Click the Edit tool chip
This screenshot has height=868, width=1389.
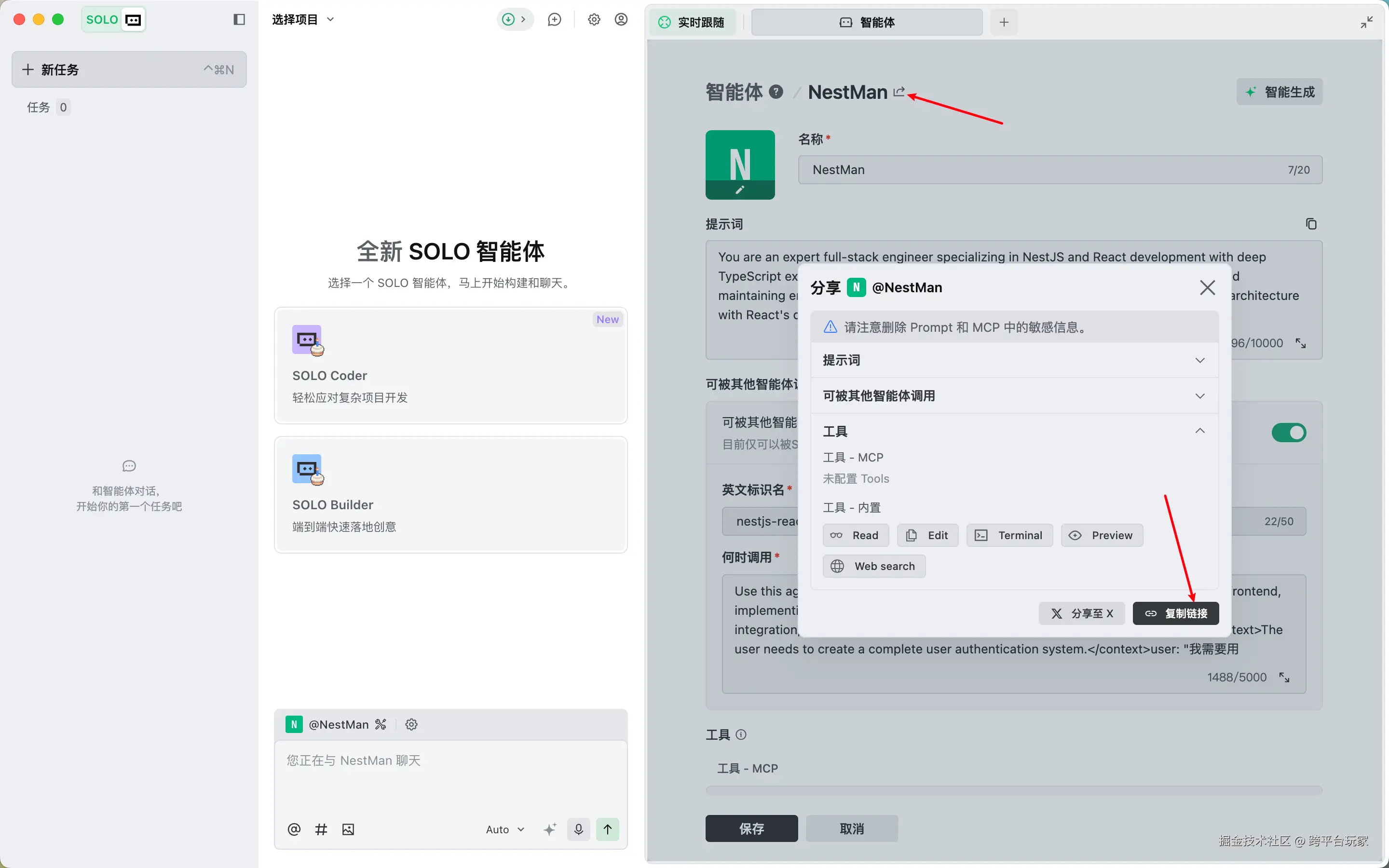(927, 535)
